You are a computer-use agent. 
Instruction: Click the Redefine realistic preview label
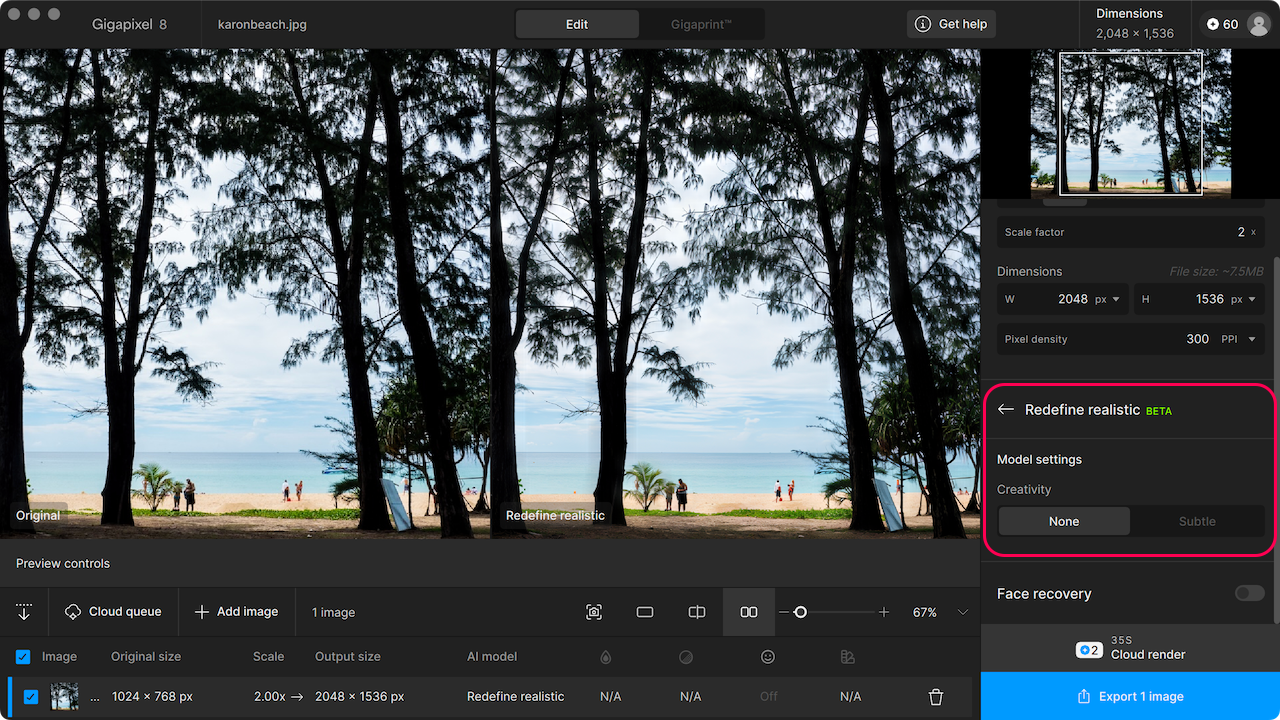click(x=555, y=515)
